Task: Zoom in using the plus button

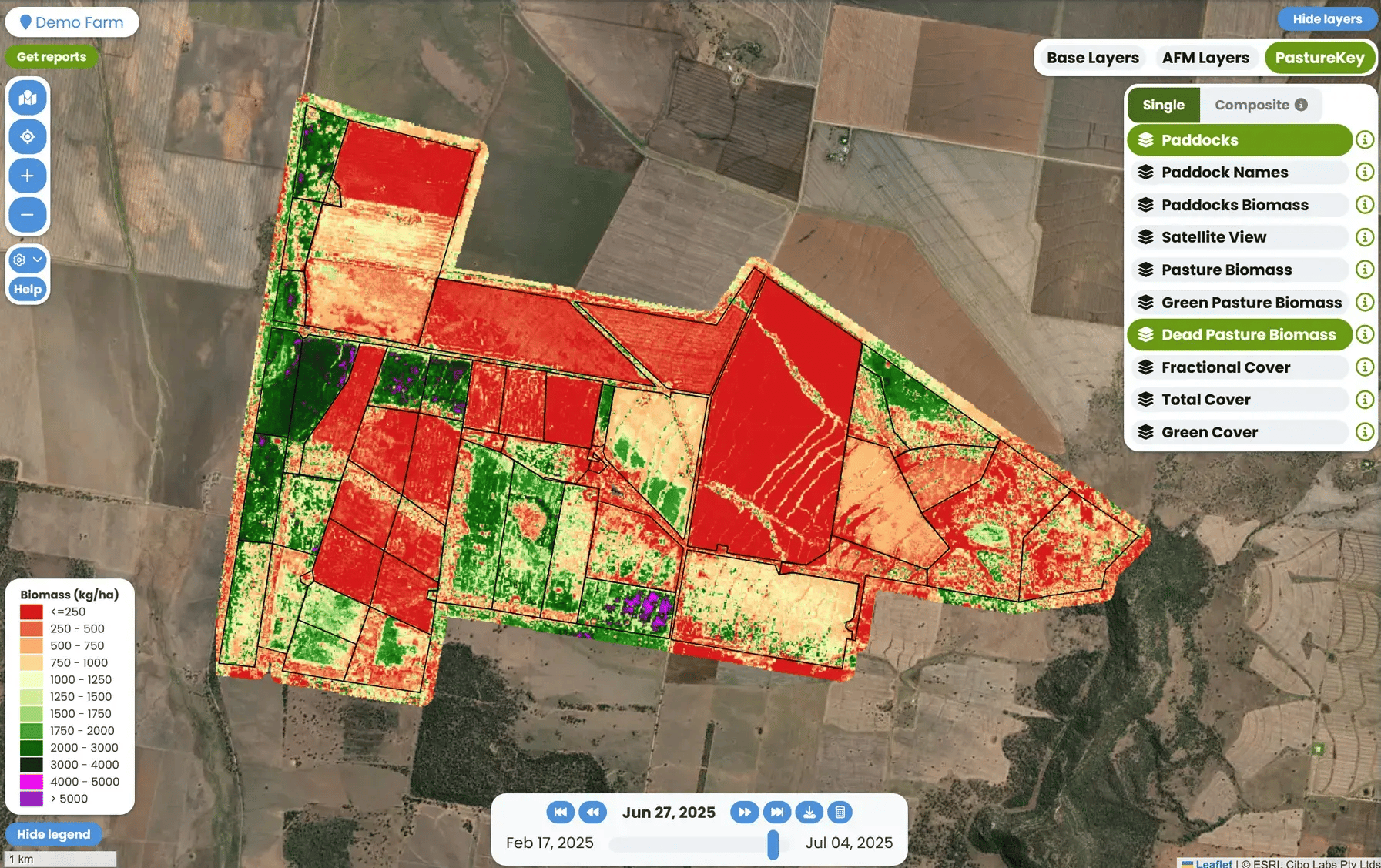Action: pos(28,176)
